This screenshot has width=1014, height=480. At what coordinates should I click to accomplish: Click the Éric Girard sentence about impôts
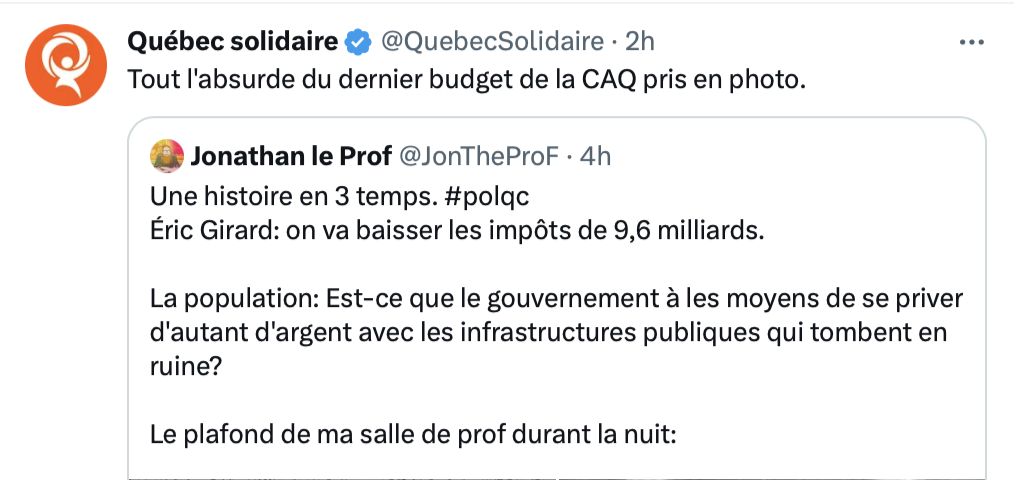458,232
